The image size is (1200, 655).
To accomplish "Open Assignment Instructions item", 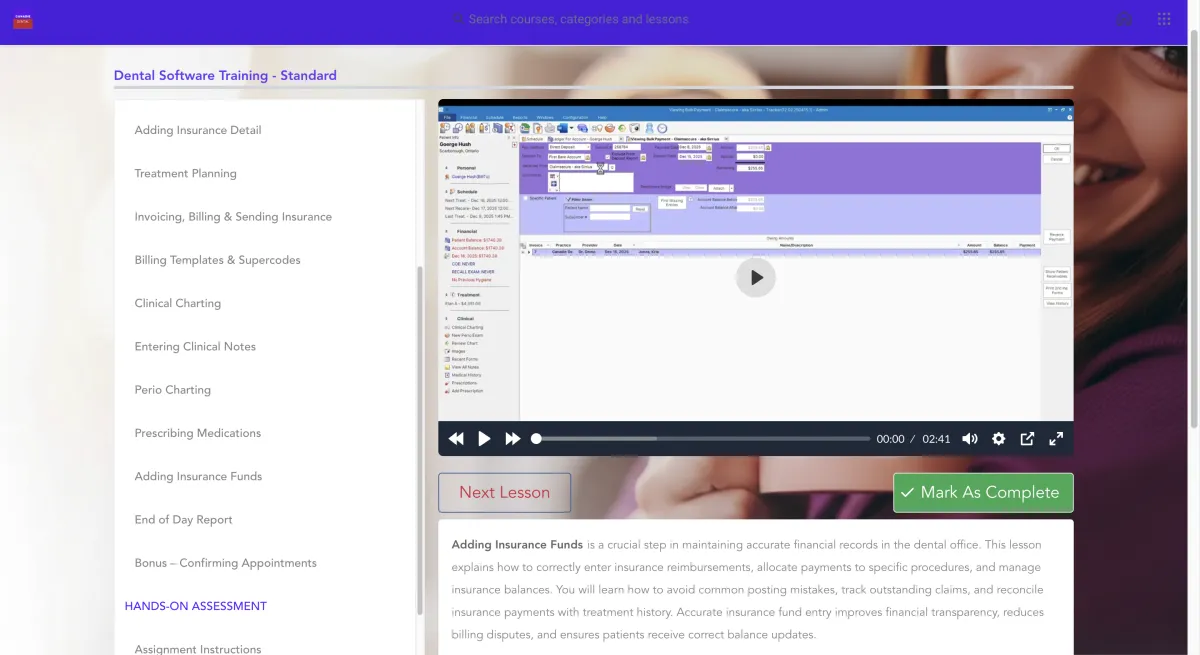I will [198, 649].
